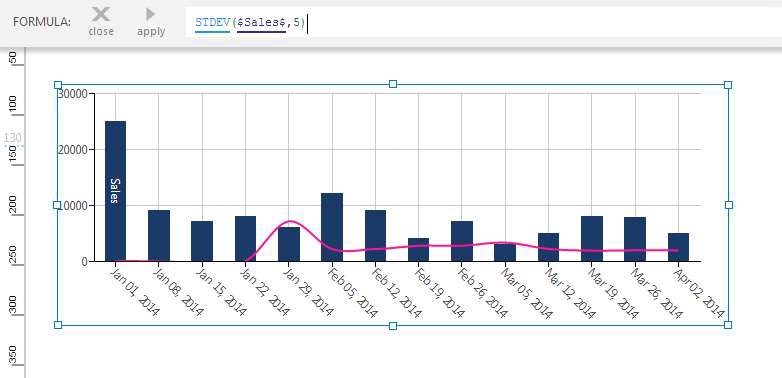Click inside the STDEV formula input field

483,22
